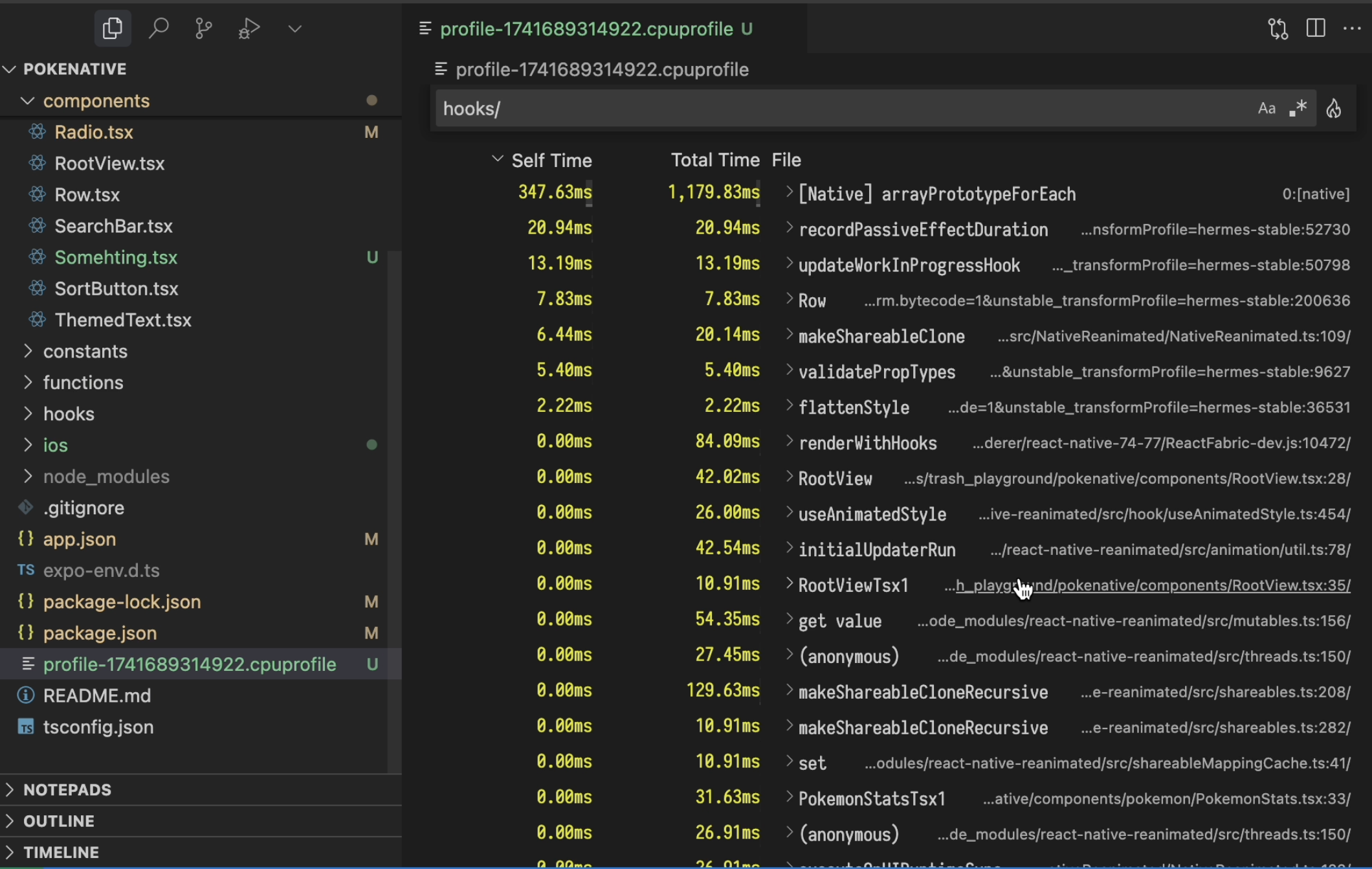
Task: Show additional views chevron in activity bar
Action: (x=295, y=28)
